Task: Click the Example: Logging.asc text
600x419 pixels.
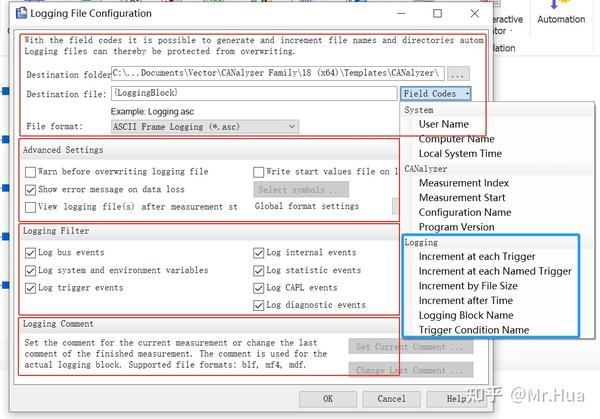Action: point(152,112)
